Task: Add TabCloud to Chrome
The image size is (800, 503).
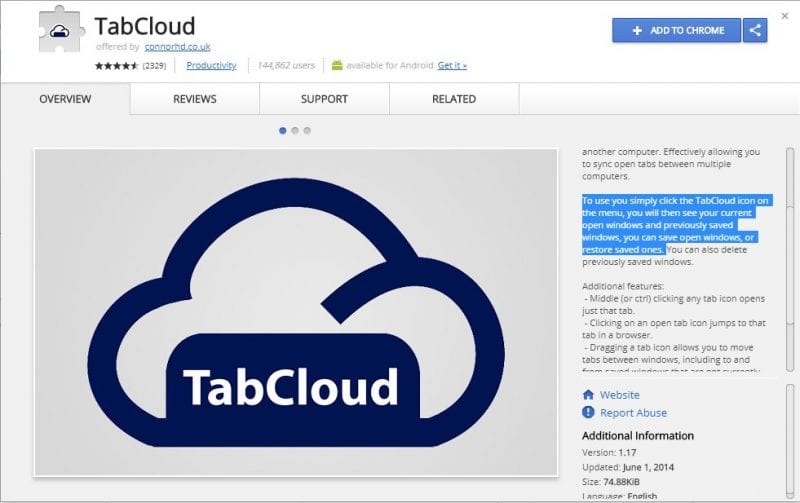Action: 677,30
